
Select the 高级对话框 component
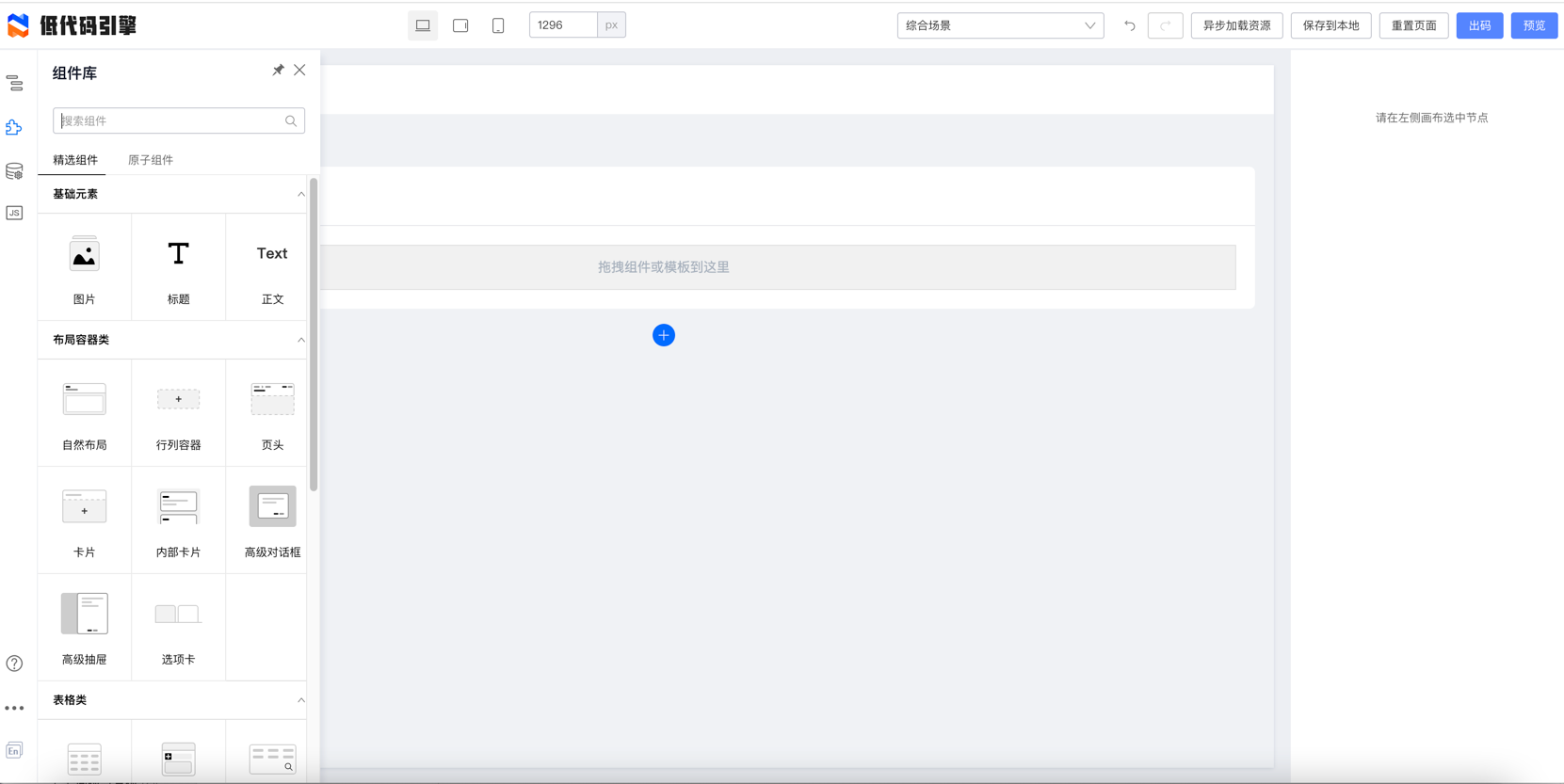tap(272, 520)
